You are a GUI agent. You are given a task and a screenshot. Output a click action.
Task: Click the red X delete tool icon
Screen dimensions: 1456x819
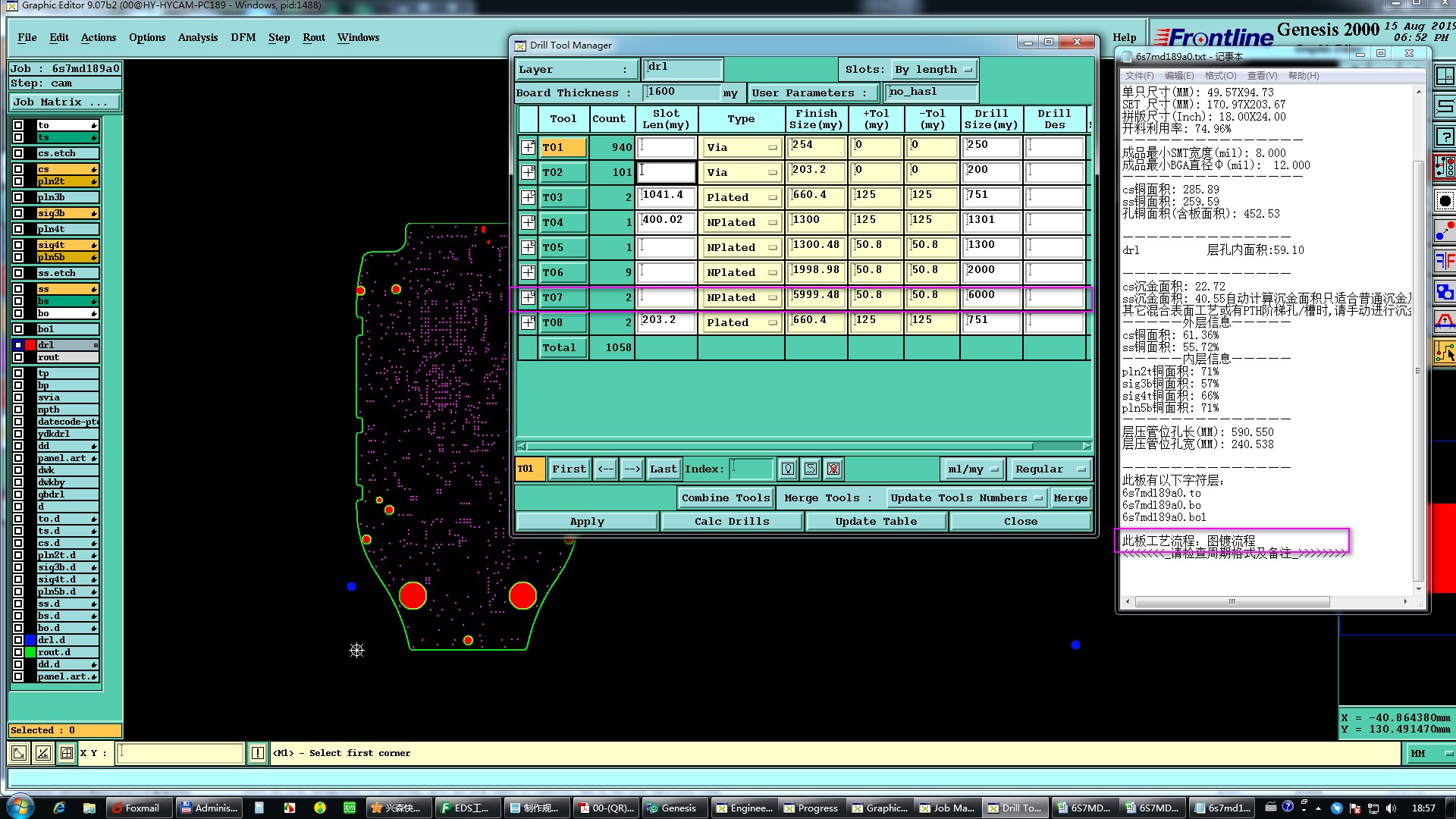click(x=833, y=469)
